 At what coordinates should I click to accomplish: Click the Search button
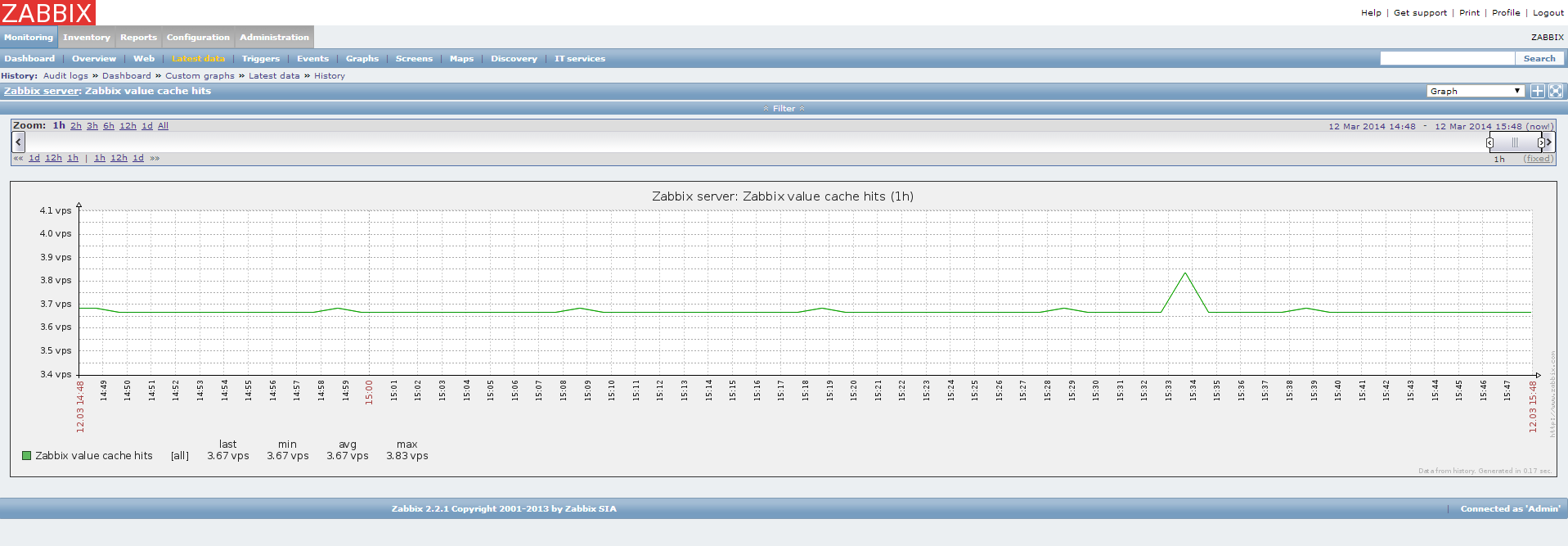click(x=1539, y=58)
